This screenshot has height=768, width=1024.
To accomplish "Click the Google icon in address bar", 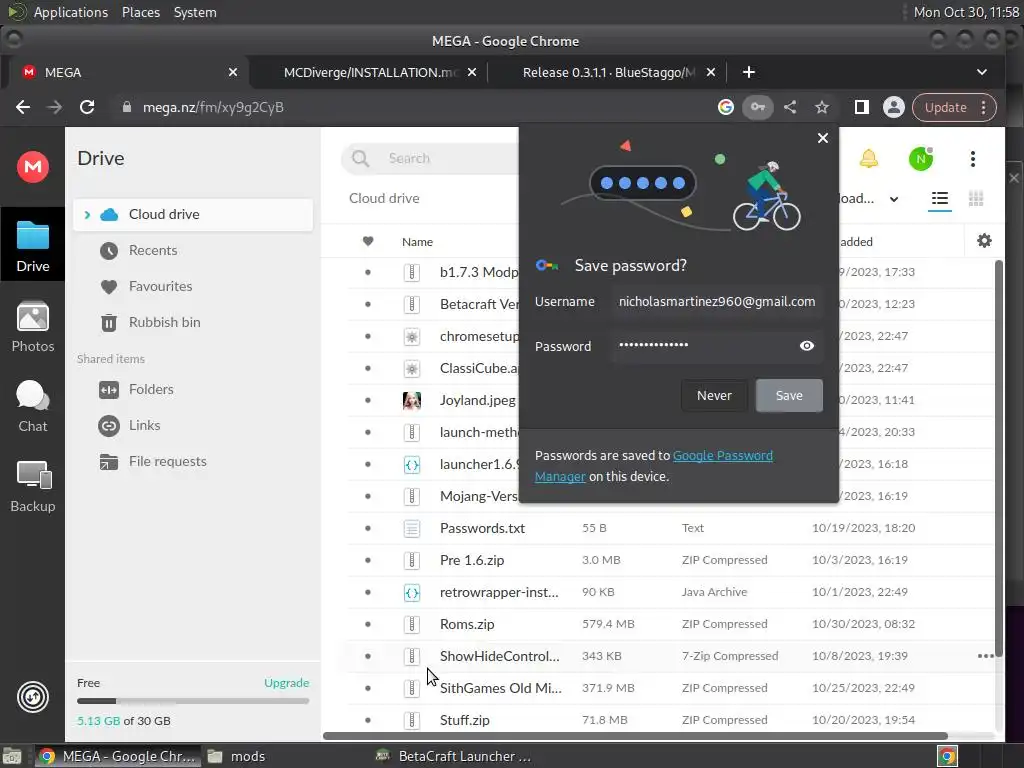I will point(726,107).
